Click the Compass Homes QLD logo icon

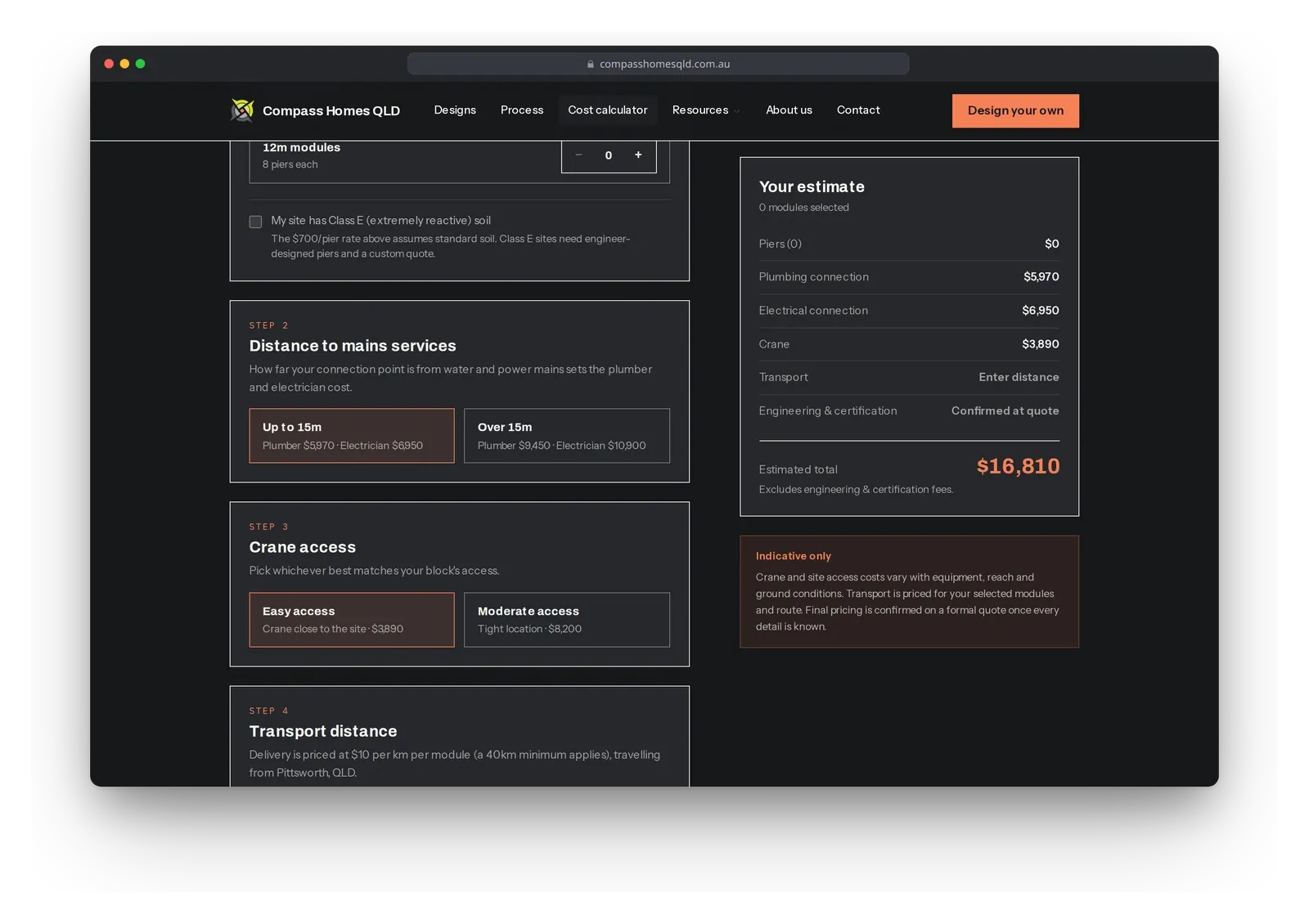[242, 110]
